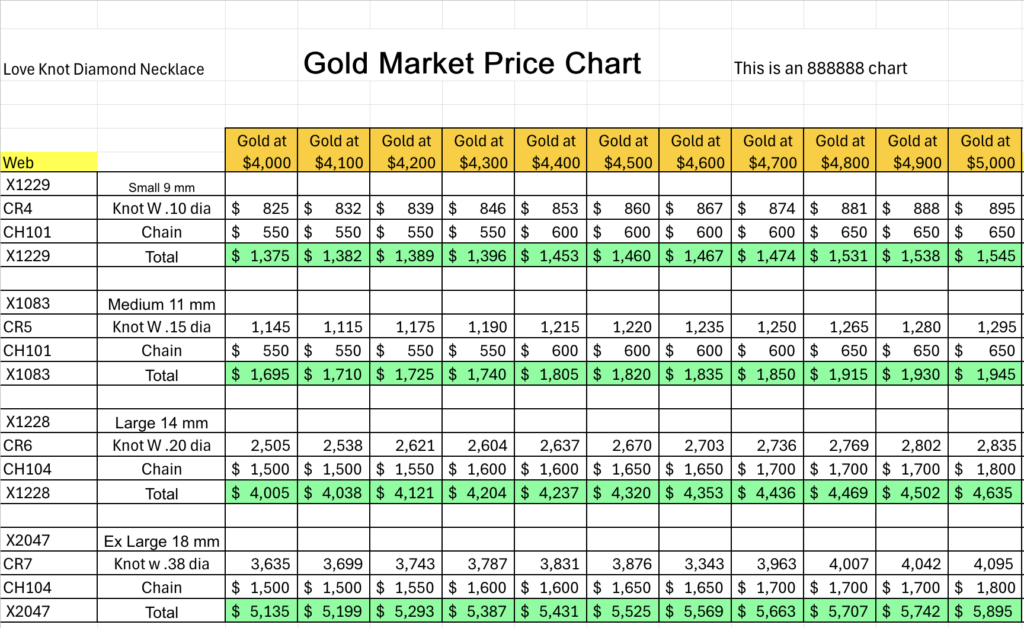Image resolution: width=1024 pixels, height=628 pixels.
Task: Click the "Medium 11 mm" label cell
Action: [x=161, y=303]
